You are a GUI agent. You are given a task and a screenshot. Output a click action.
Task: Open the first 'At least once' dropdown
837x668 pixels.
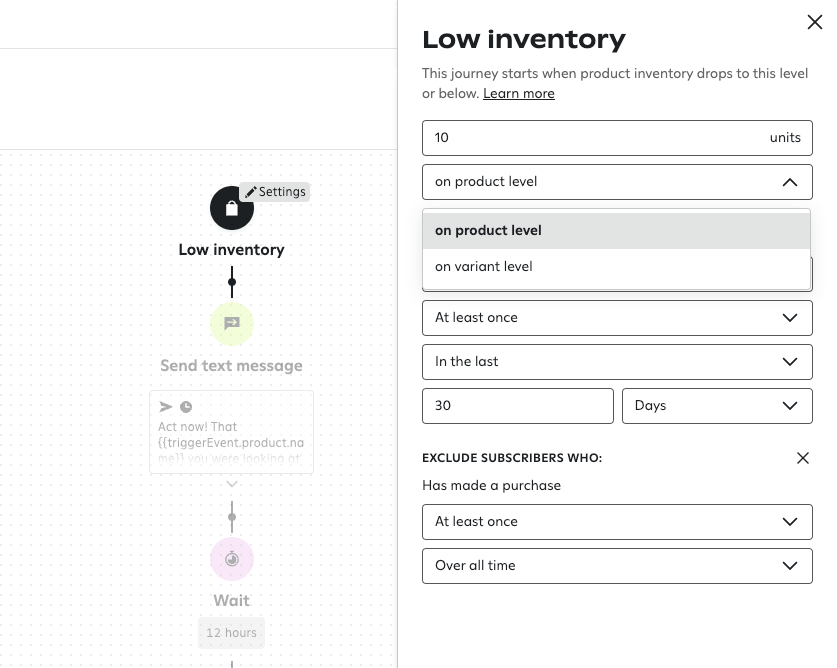(x=616, y=318)
